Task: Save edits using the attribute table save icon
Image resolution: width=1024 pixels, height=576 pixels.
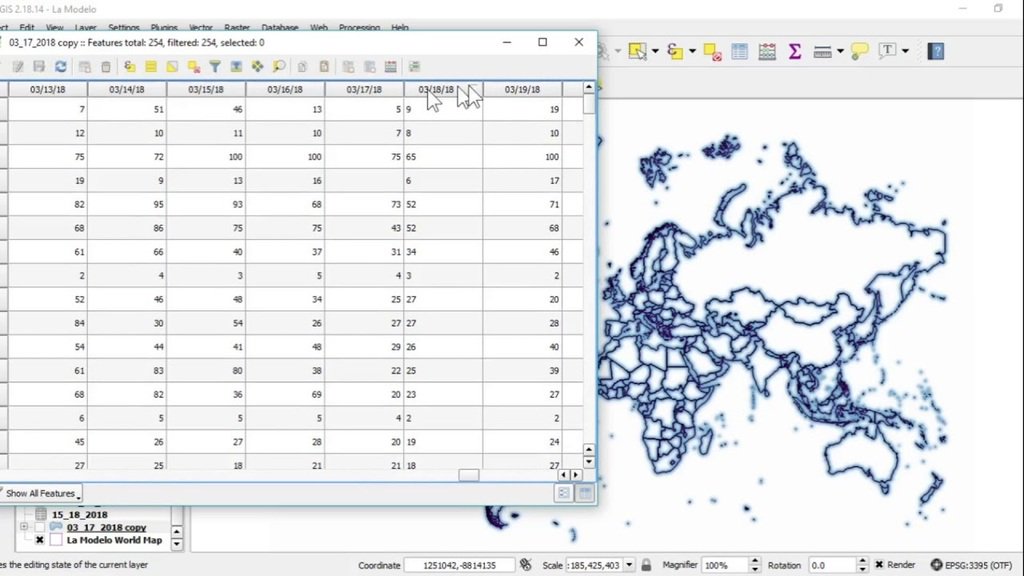Action: click(x=38, y=66)
